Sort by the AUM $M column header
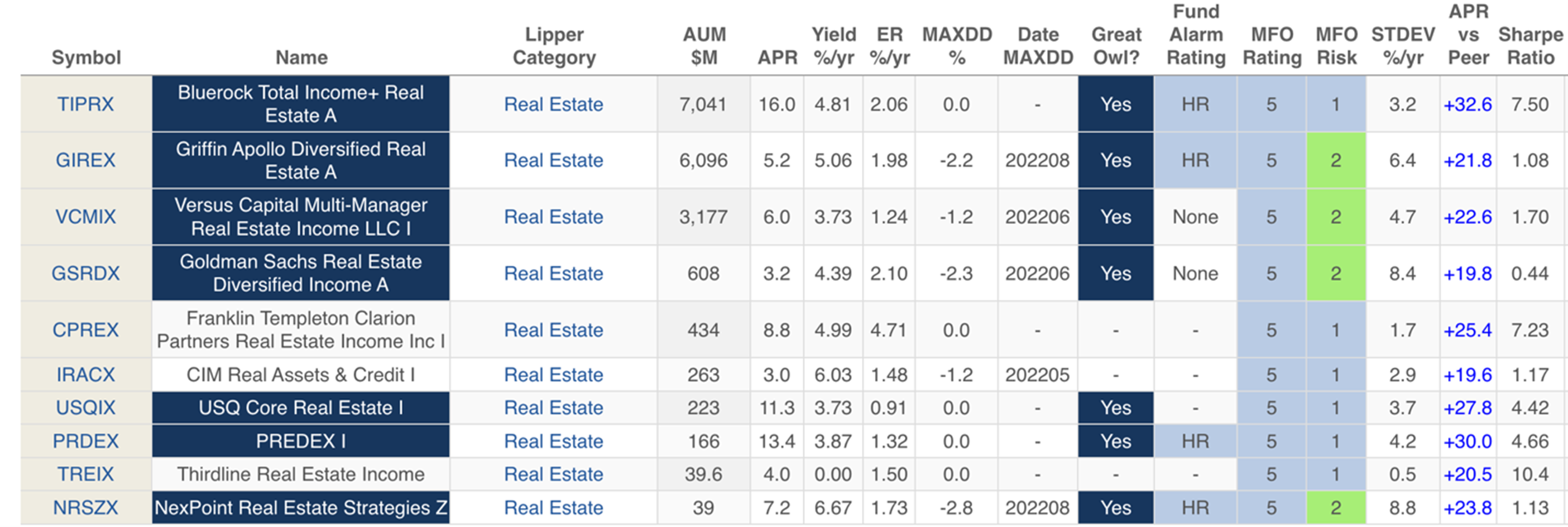 [x=704, y=46]
